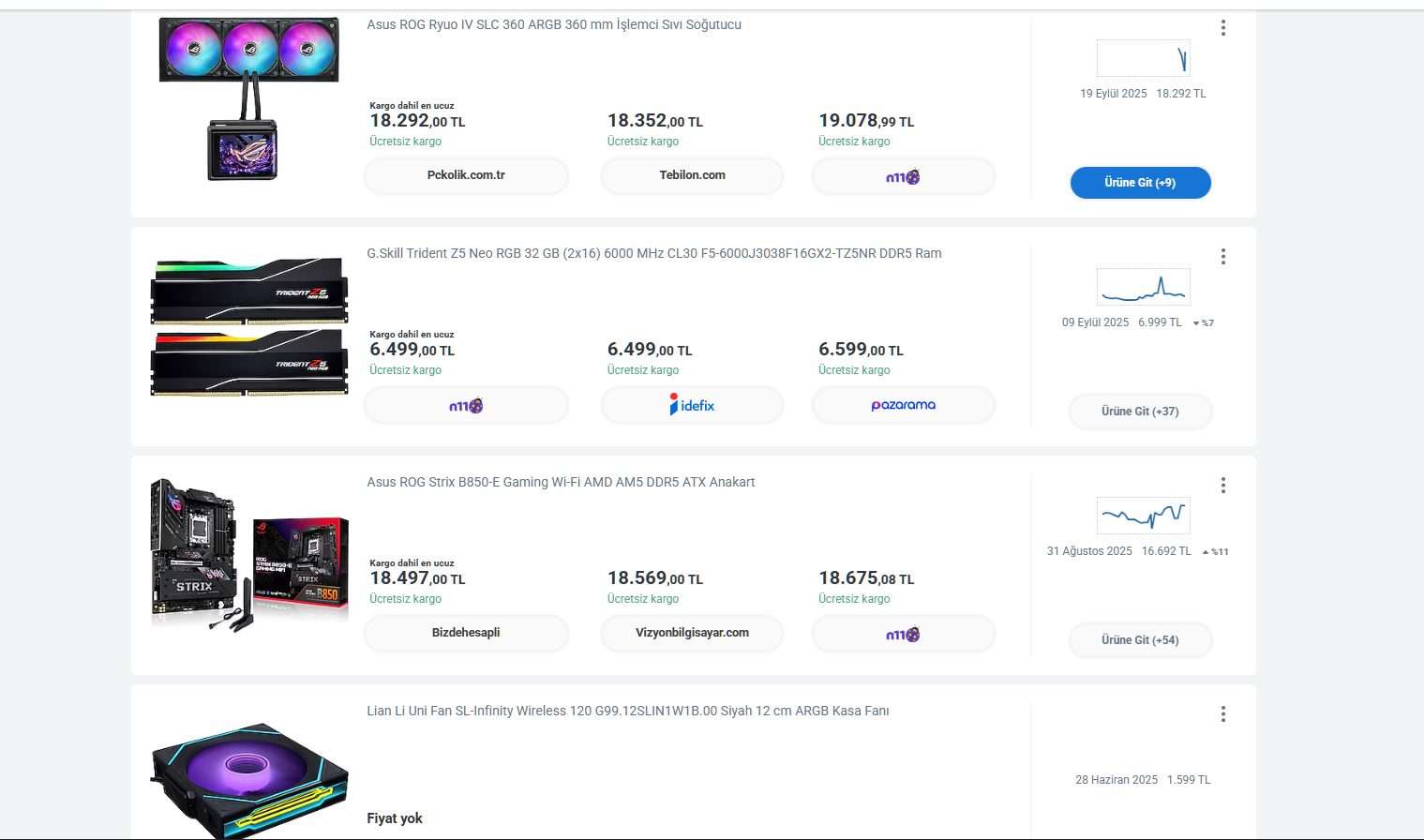Screen dimensions: 1424x840
Task: Open pazarama store offer for 6.599 TL
Action: (903, 405)
